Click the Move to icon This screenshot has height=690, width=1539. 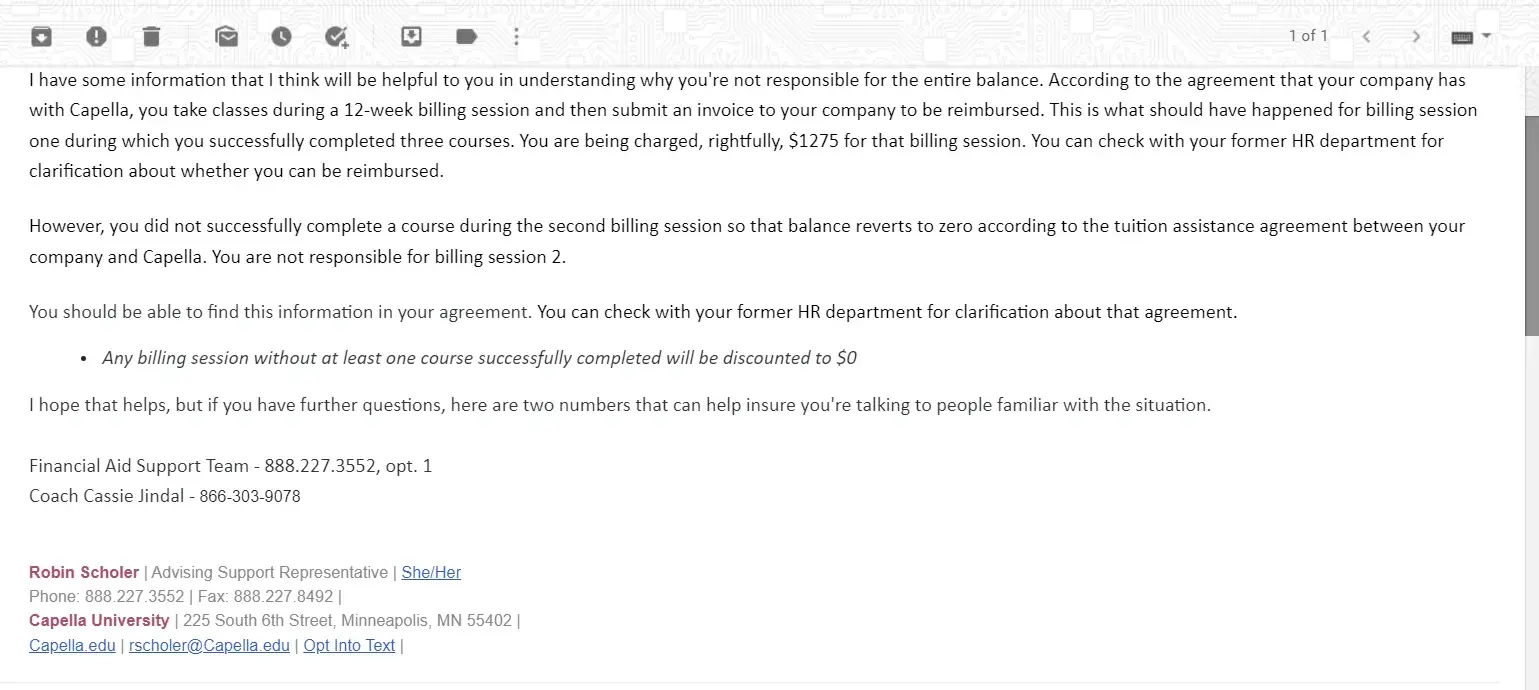tap(411, 37)
